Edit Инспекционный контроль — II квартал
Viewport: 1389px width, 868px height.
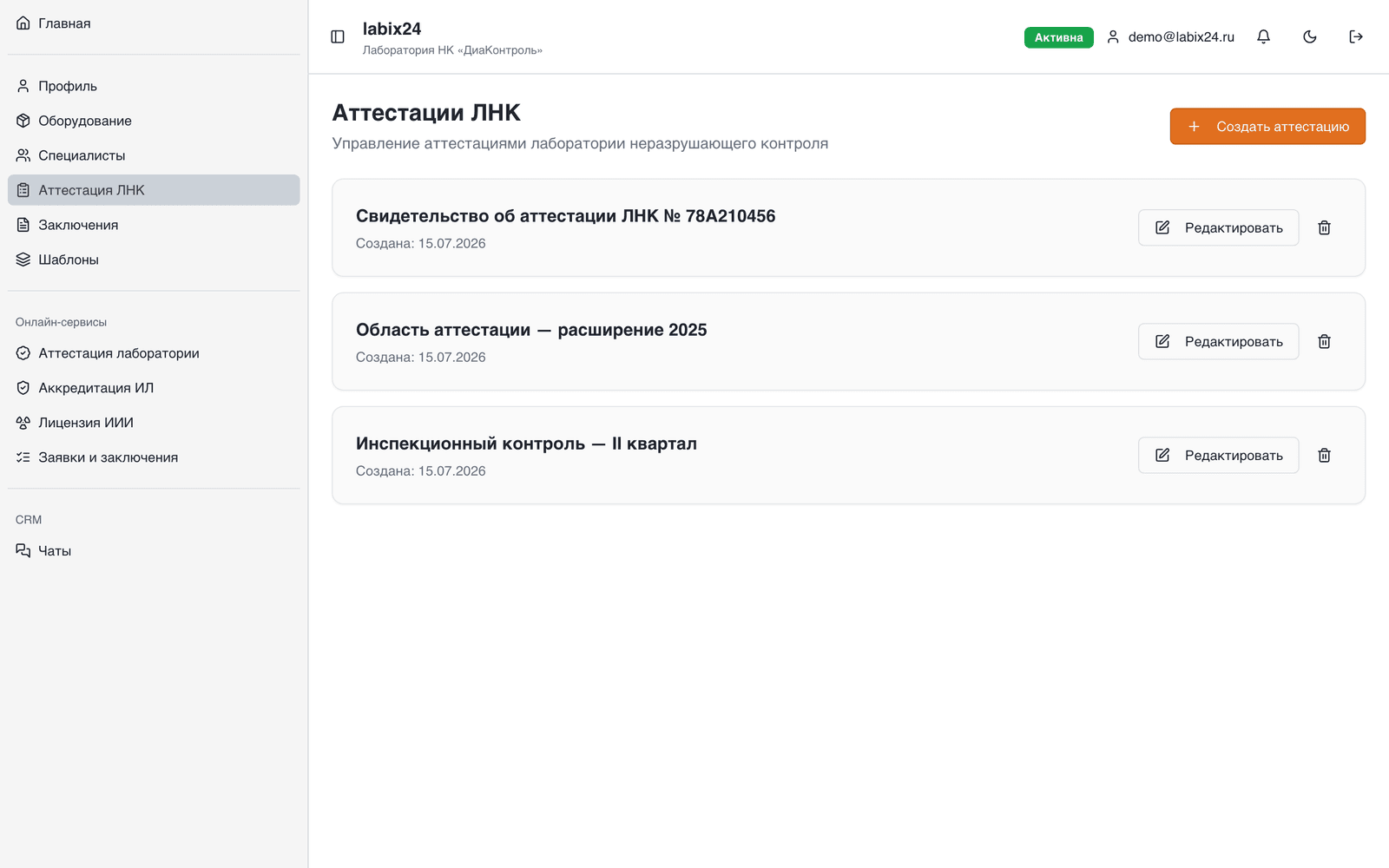[x=1218, y=455]
